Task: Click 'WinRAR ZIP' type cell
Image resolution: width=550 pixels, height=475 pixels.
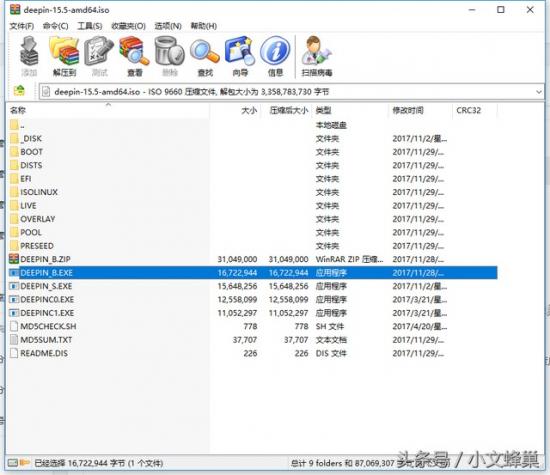Action: pyautogui.click(x=349, y=259)
